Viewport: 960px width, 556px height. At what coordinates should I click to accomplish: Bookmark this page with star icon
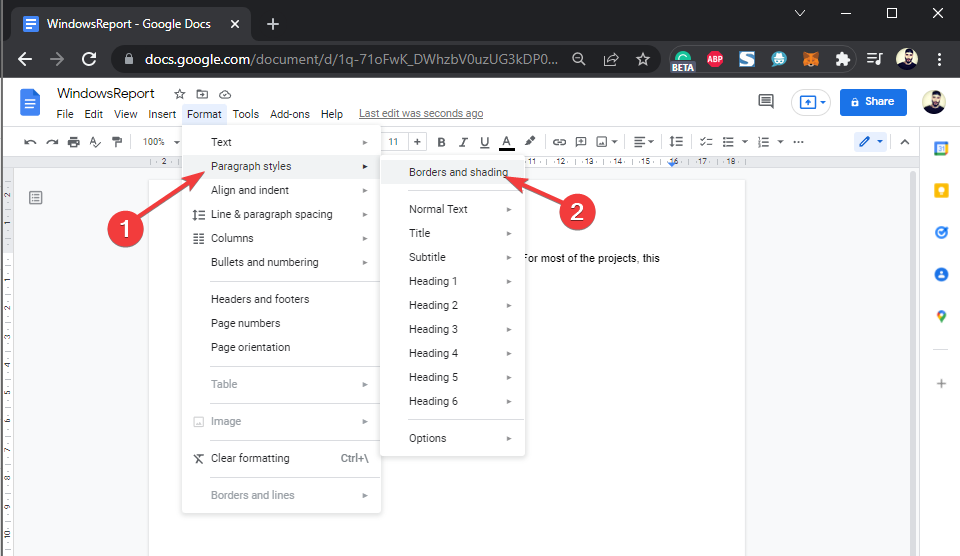tap(642, 59)
